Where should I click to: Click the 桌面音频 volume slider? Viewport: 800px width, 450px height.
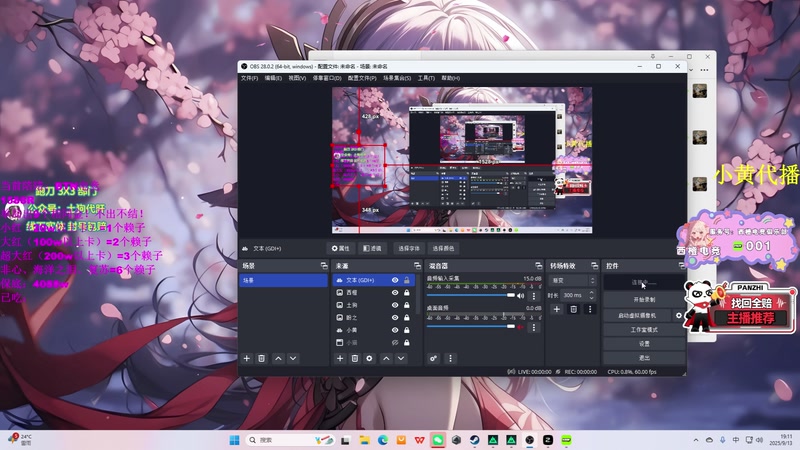pos(470,327)
